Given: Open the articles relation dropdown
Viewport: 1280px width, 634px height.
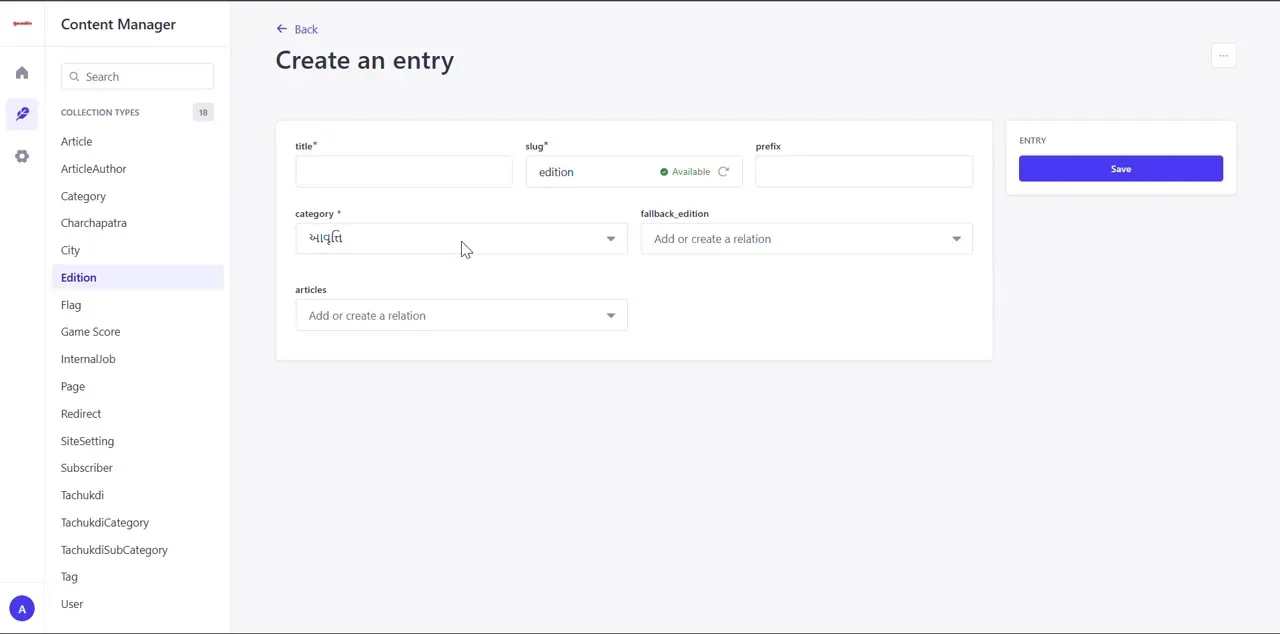Looking at the screenshot, I should tap(461, 316).
